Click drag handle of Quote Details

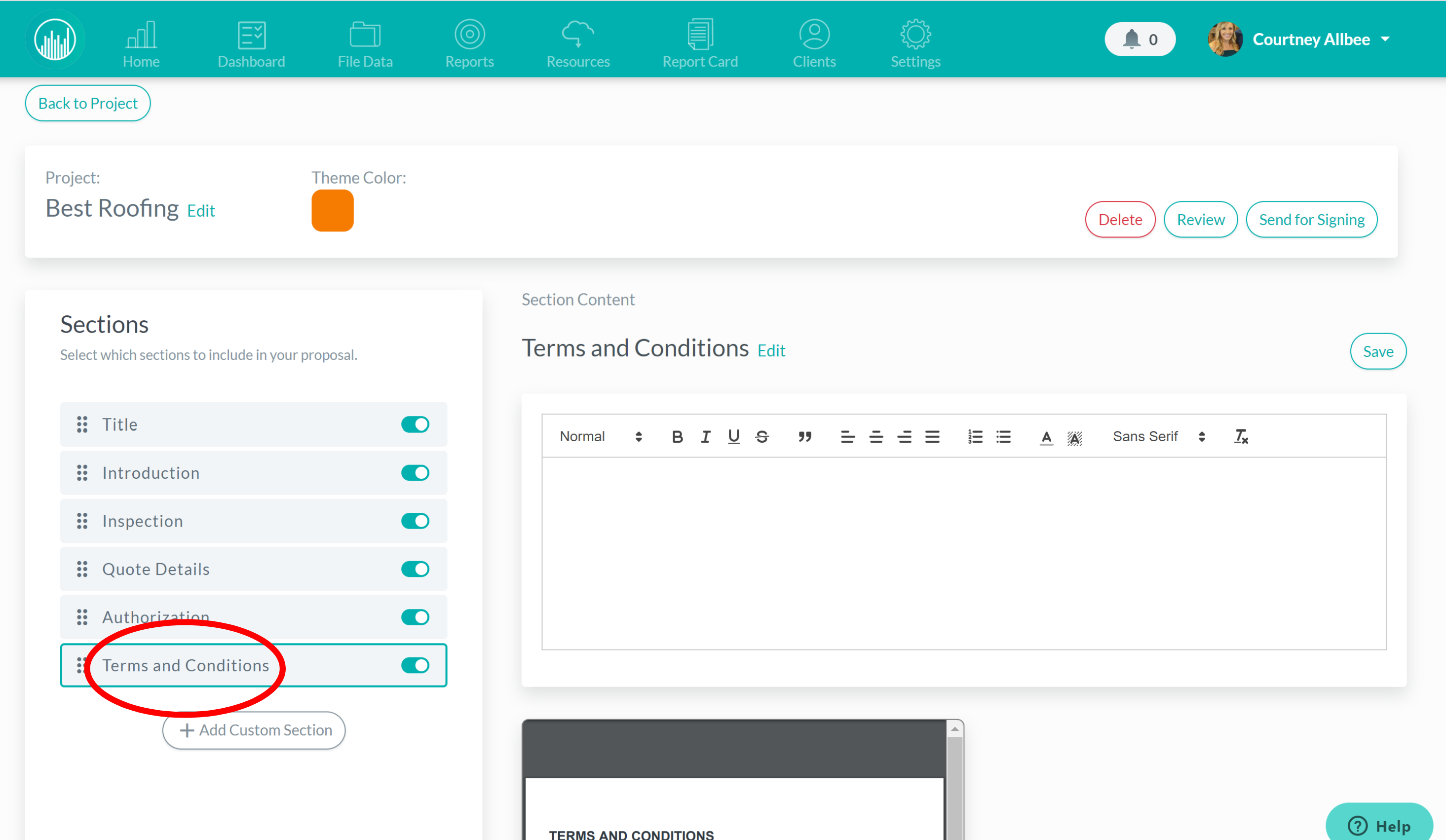82,569
